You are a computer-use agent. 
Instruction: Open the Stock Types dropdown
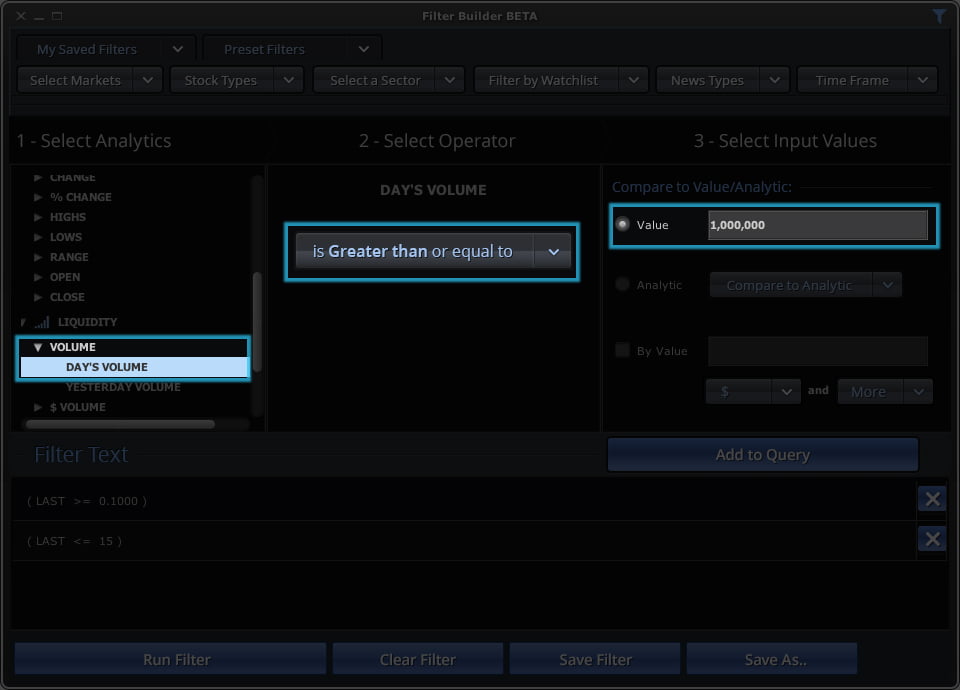coord(236,80)
